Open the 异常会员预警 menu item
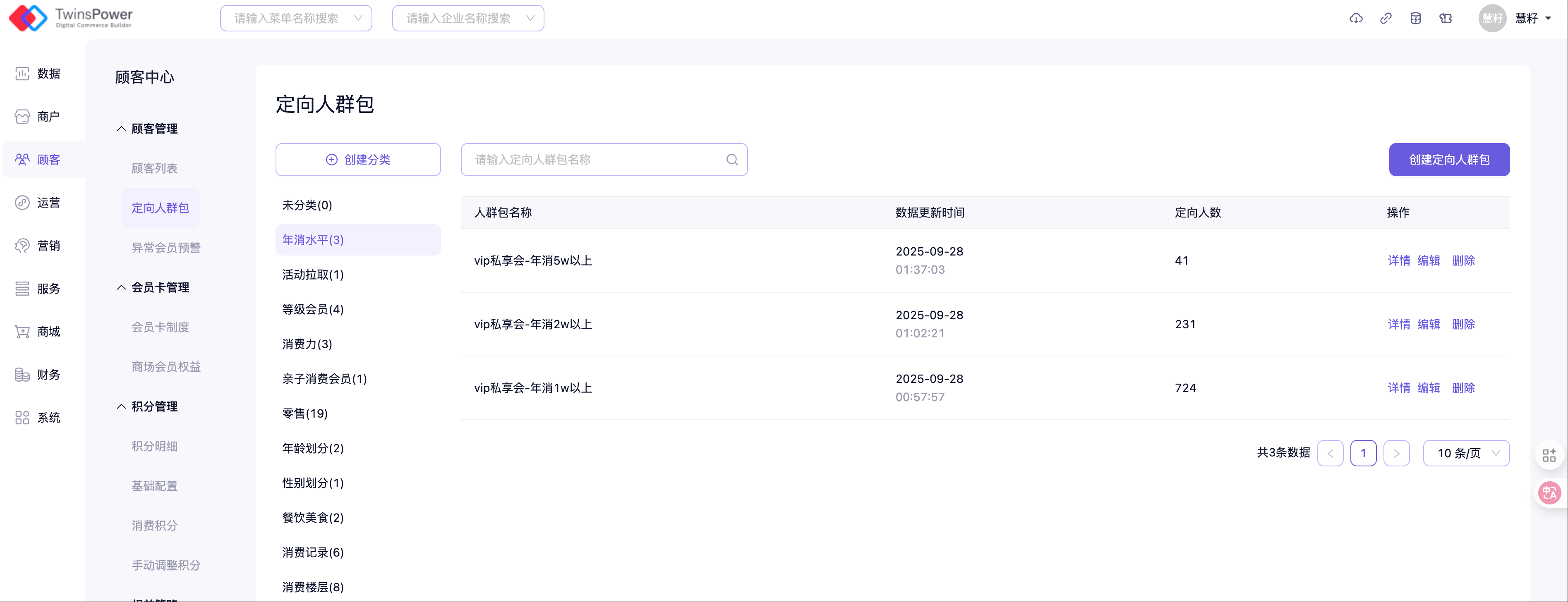This screenshot has width=1568, height=602. 165,248
